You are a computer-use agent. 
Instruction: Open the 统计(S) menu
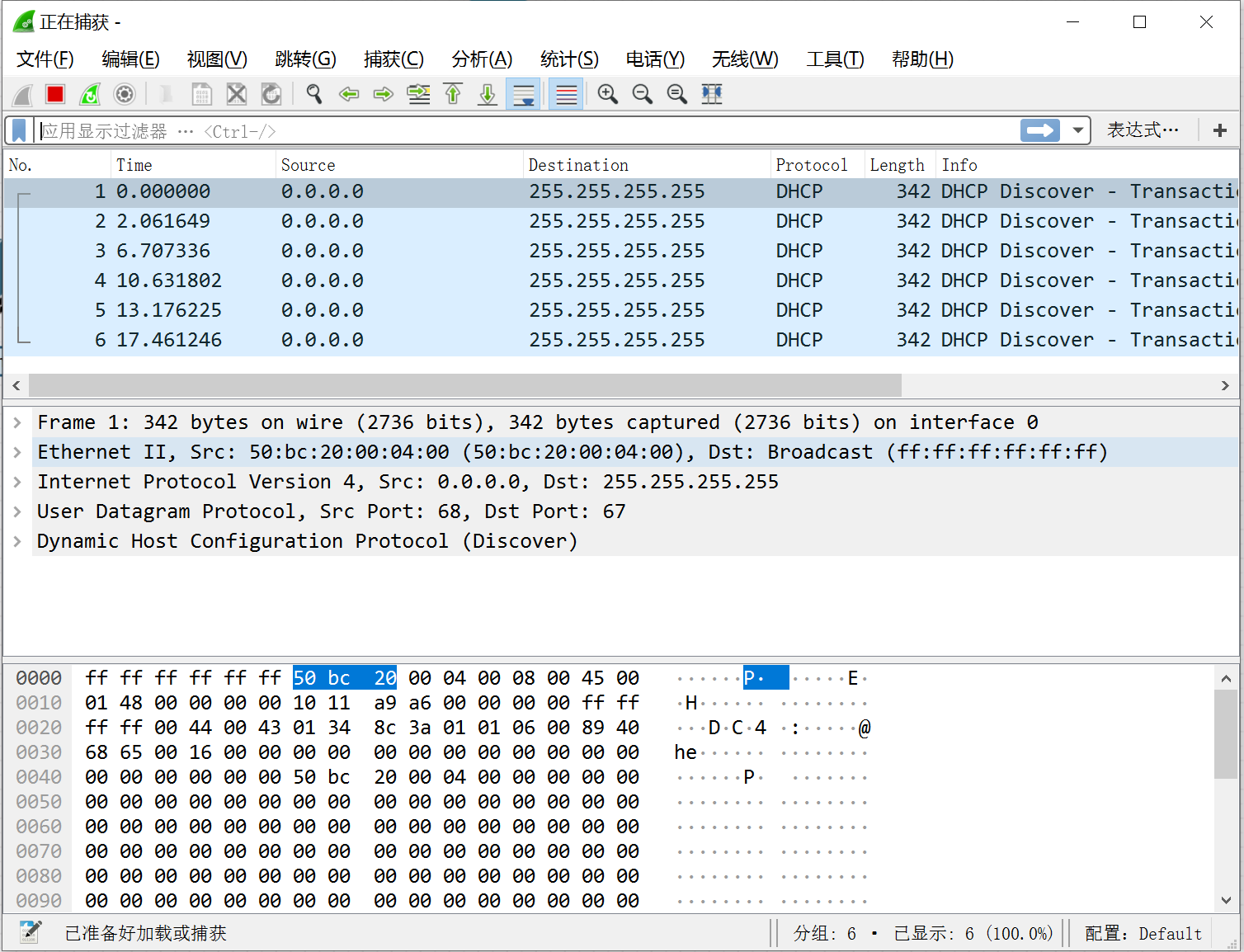pos(569,59)
